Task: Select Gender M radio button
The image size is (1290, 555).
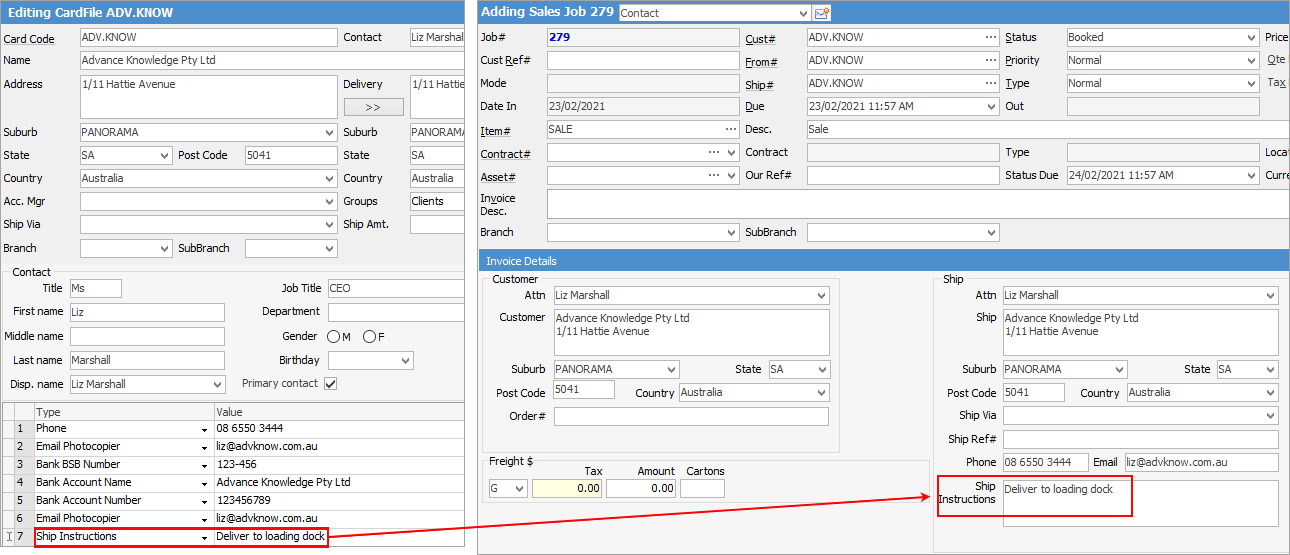Action: point(332,337)
